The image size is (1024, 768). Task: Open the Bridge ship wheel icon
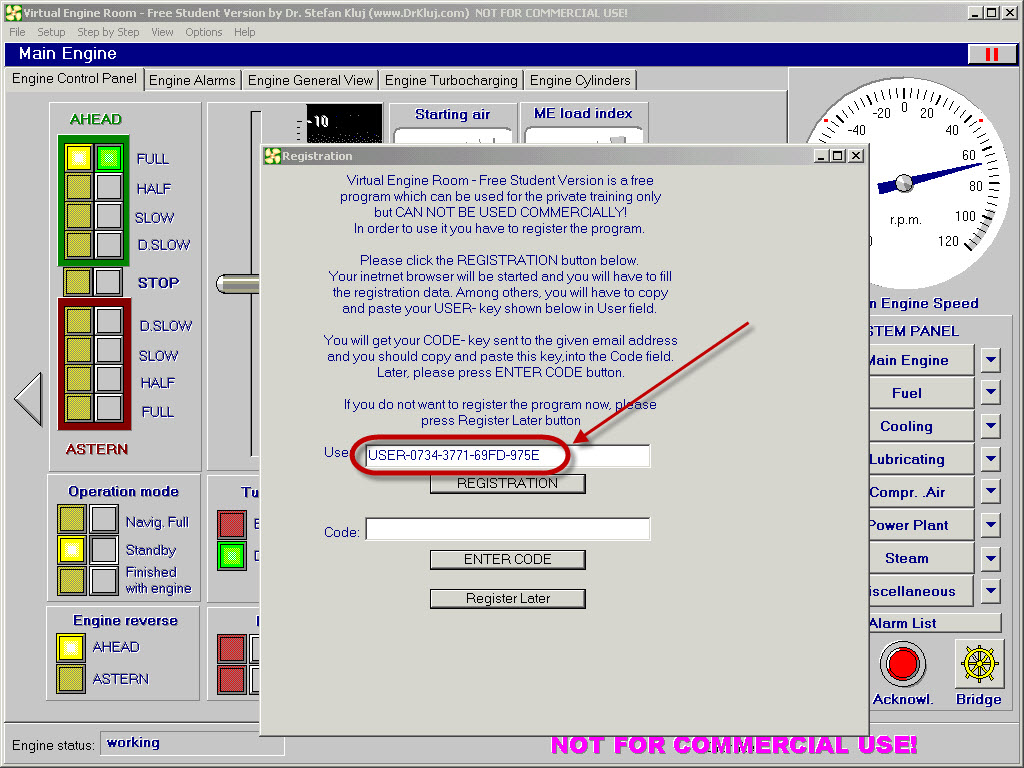(978, 664)
